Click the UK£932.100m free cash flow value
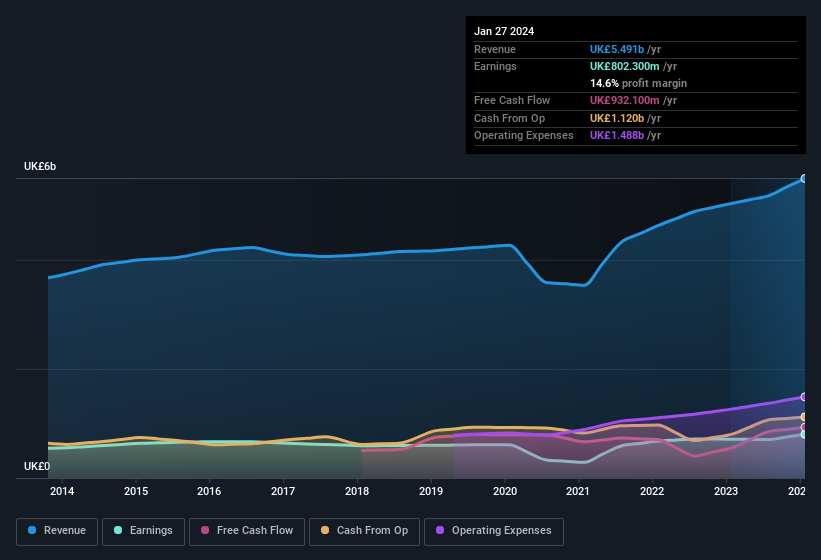Viewport: 821px width, 560px height. click(624, 100)
